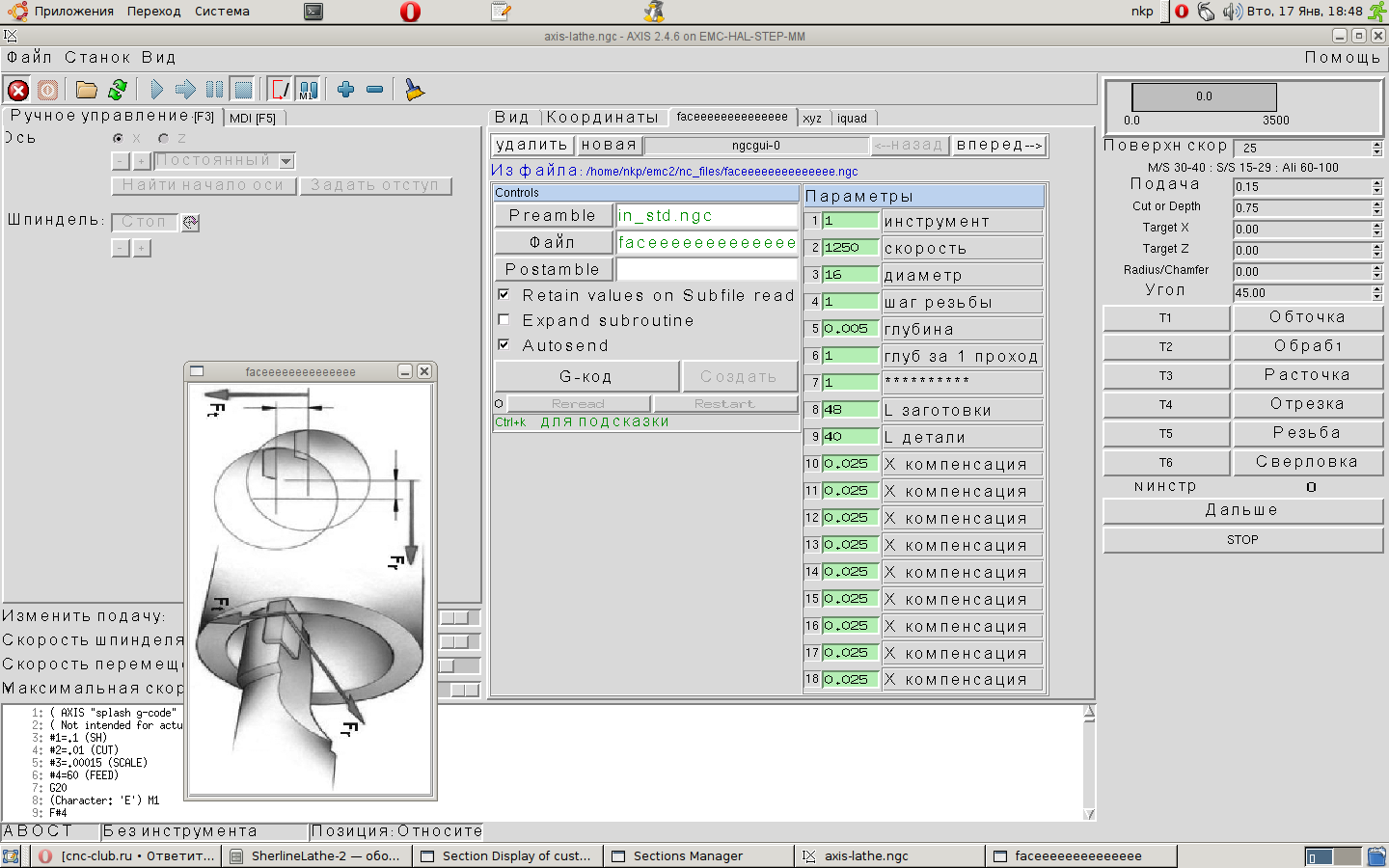
Task: Uncheck Retain values on Subfile read
Action: point(504,294)
